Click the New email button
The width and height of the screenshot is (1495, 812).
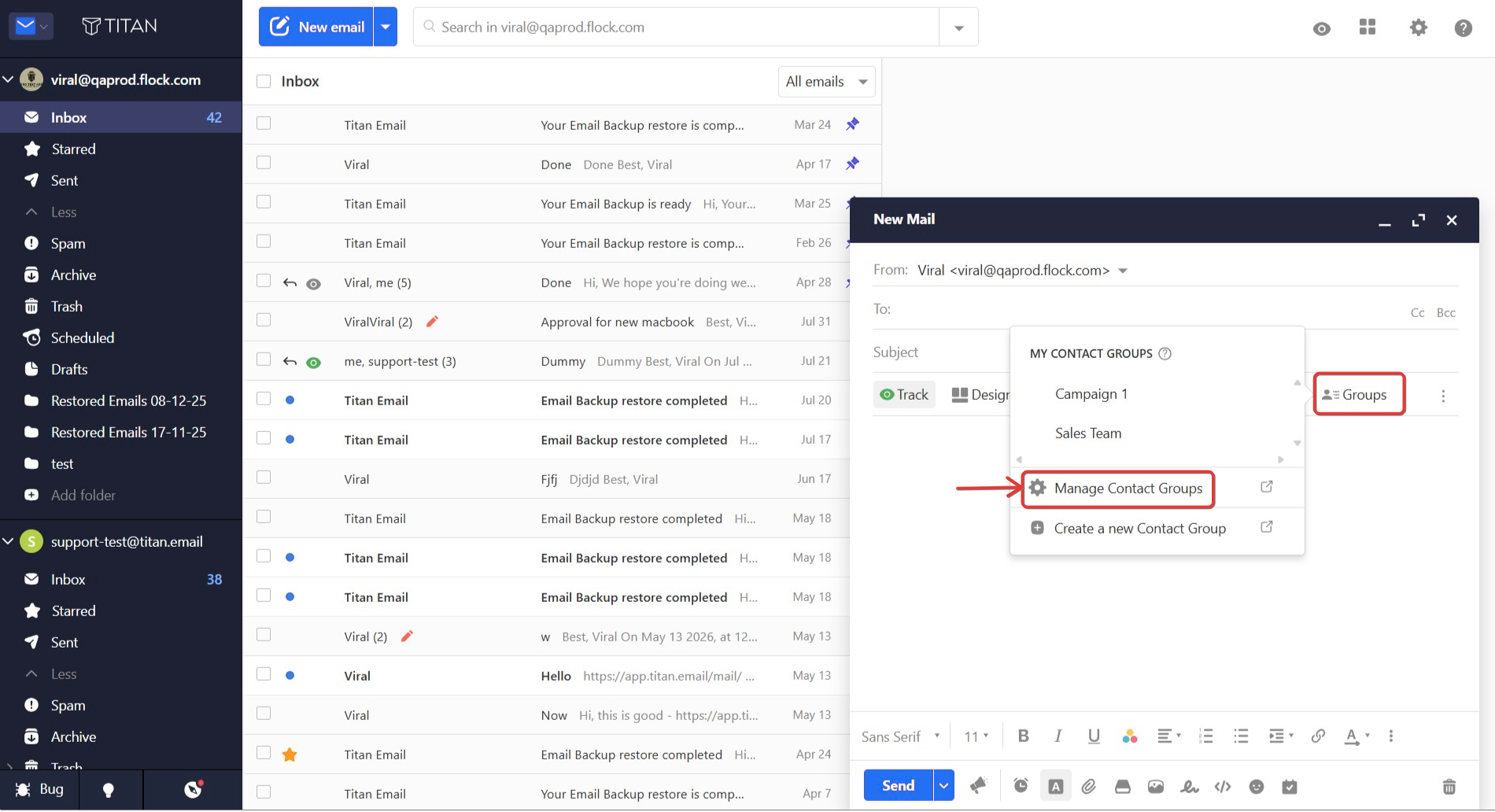click(316, 27)
